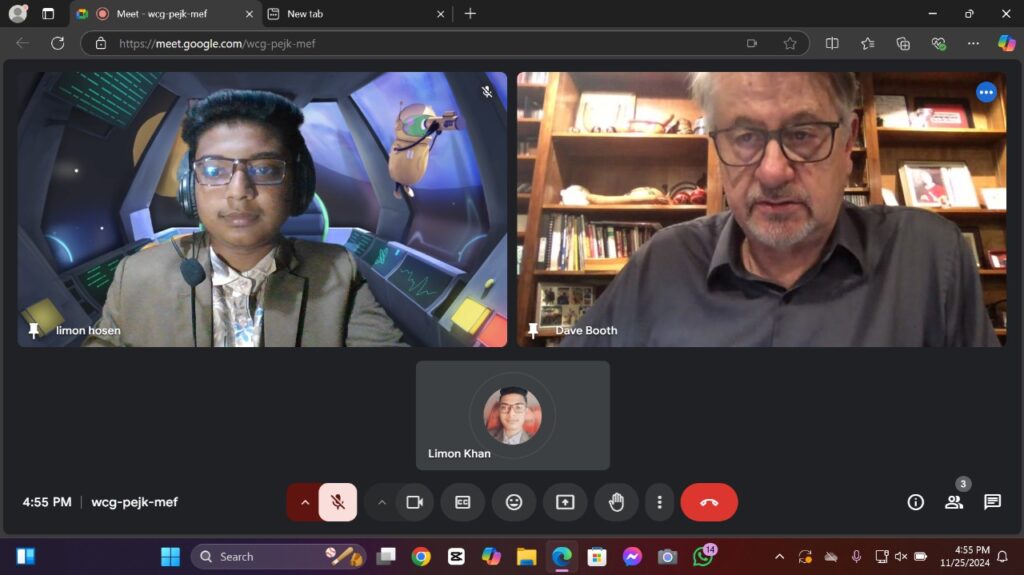The height and width of the screenshot is (575, 1024).
Task: Leave the call with red hang-up button
Action: pyautogui.click(x=709, y=502)
